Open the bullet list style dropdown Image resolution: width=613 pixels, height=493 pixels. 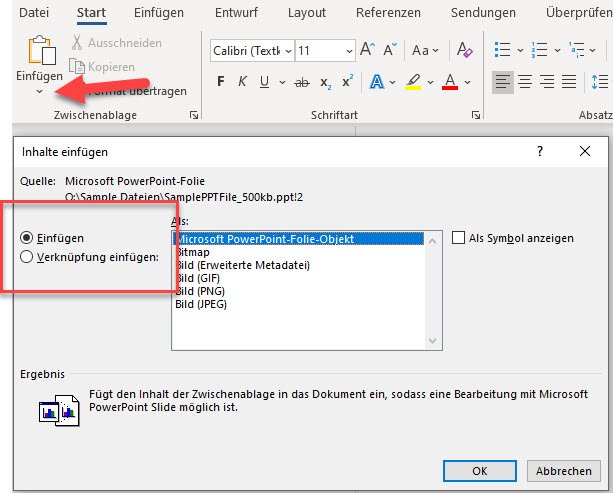(520, 50)
